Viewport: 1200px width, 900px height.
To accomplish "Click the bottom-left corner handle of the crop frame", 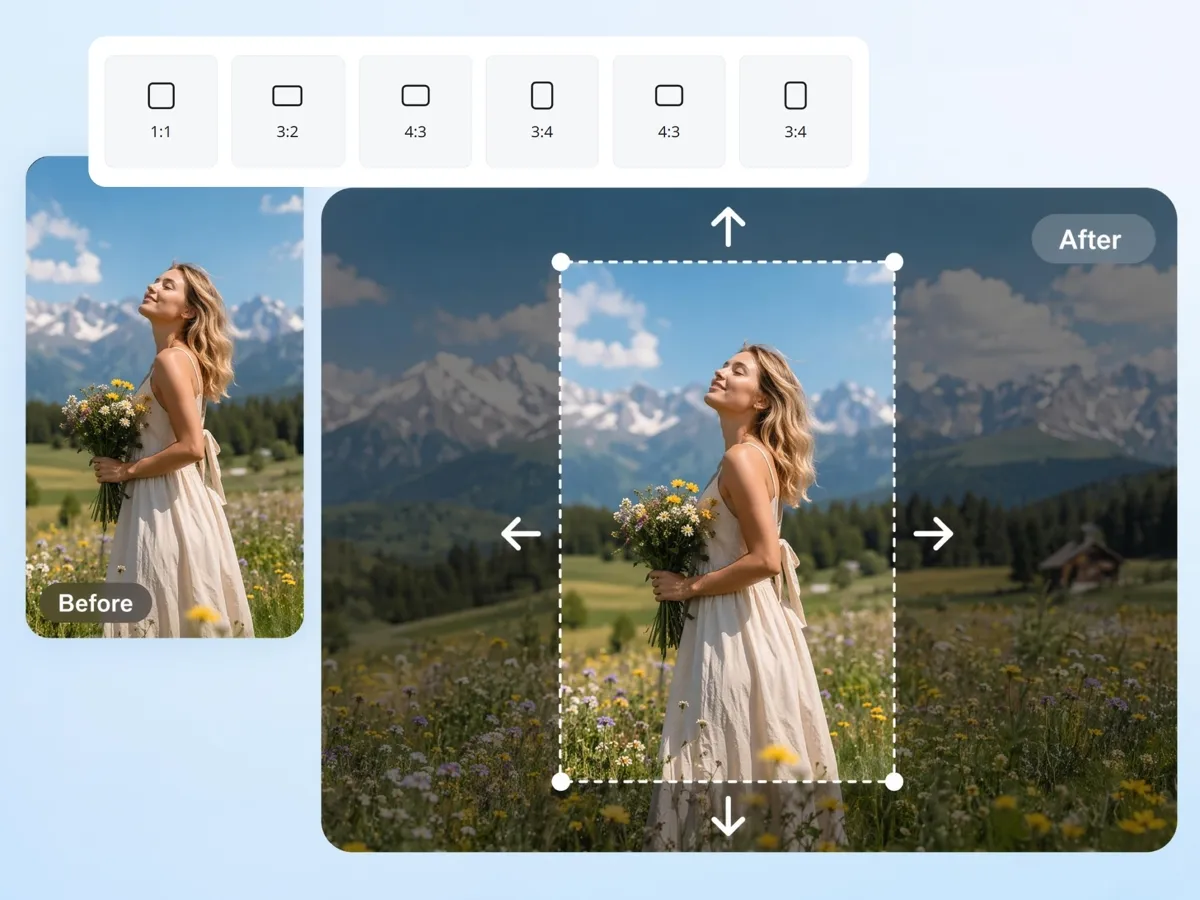I will [x=561, y=781].
